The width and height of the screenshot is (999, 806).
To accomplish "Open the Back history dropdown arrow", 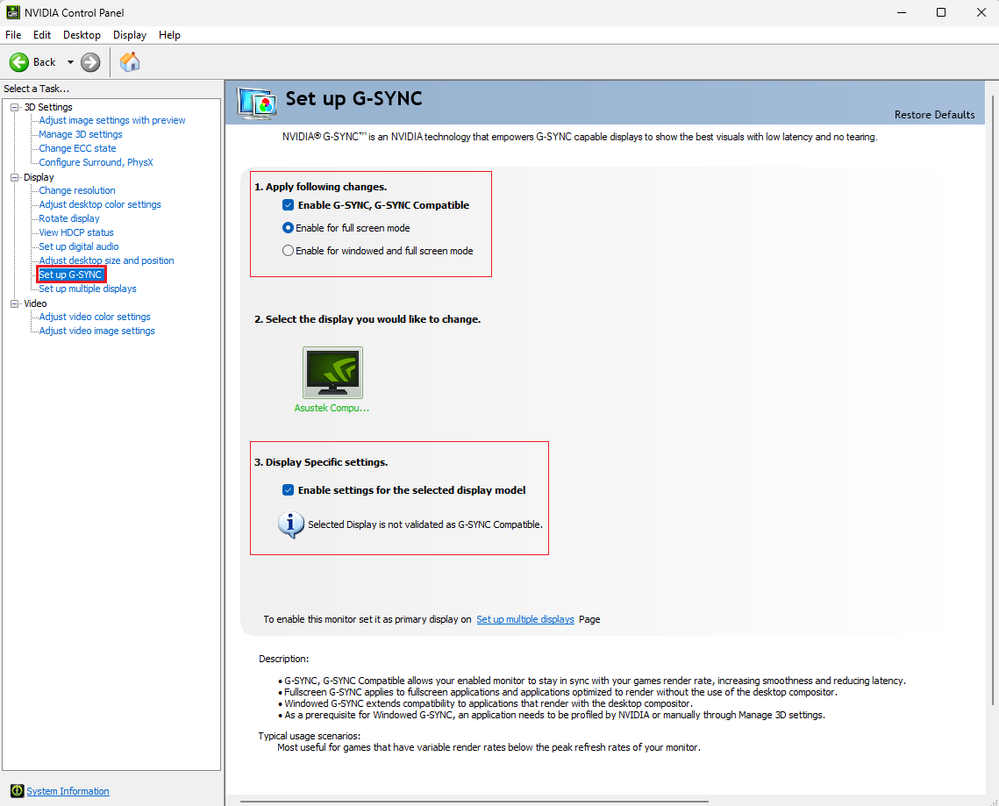I will pos(70,62).
